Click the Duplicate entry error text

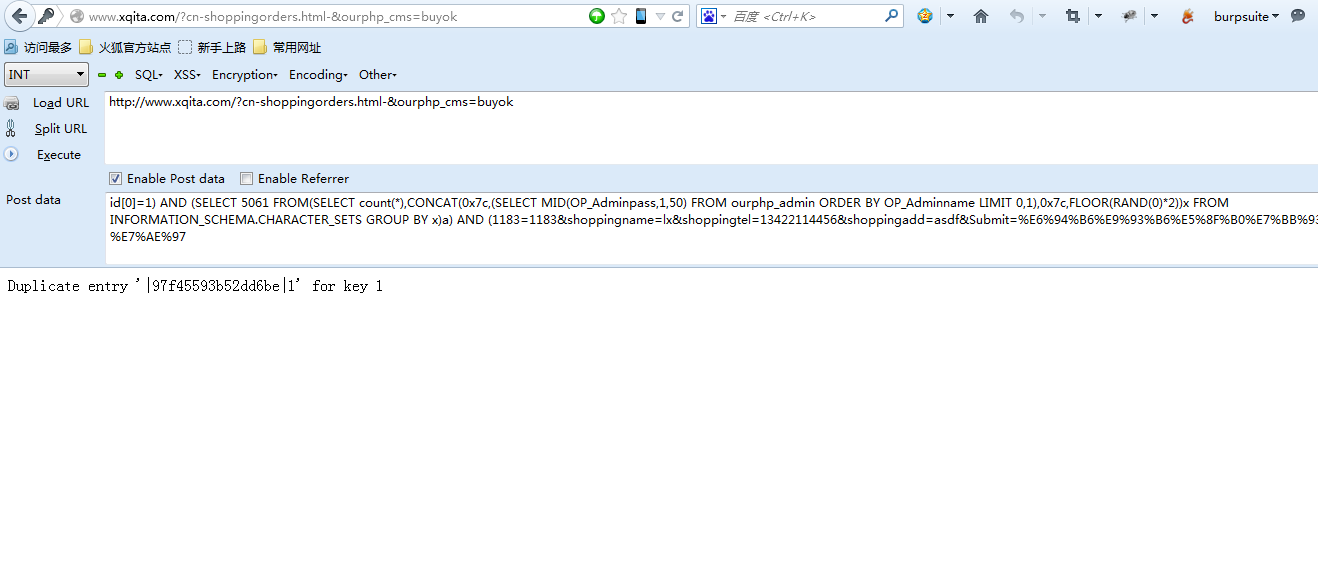195,286
